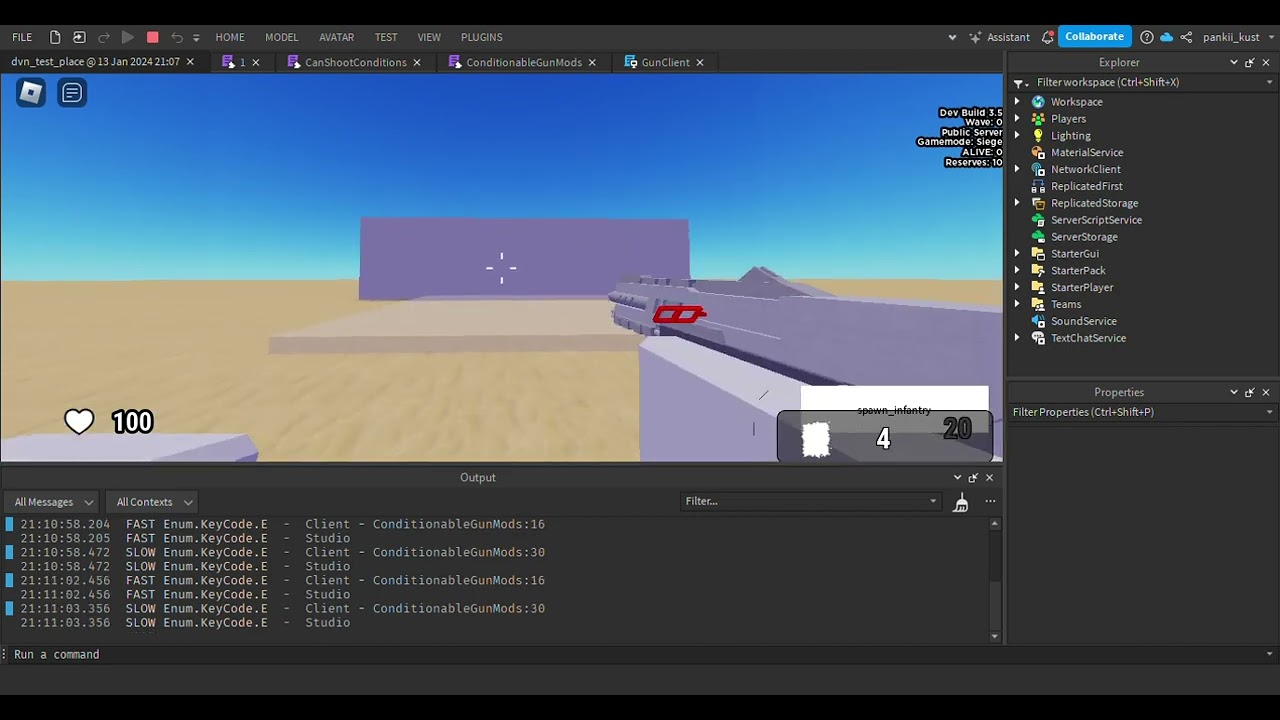Click the Filter Properties search field
Image resolution: width=1280 pixels, height=720 pixels.
click(x=1139, y=412)
